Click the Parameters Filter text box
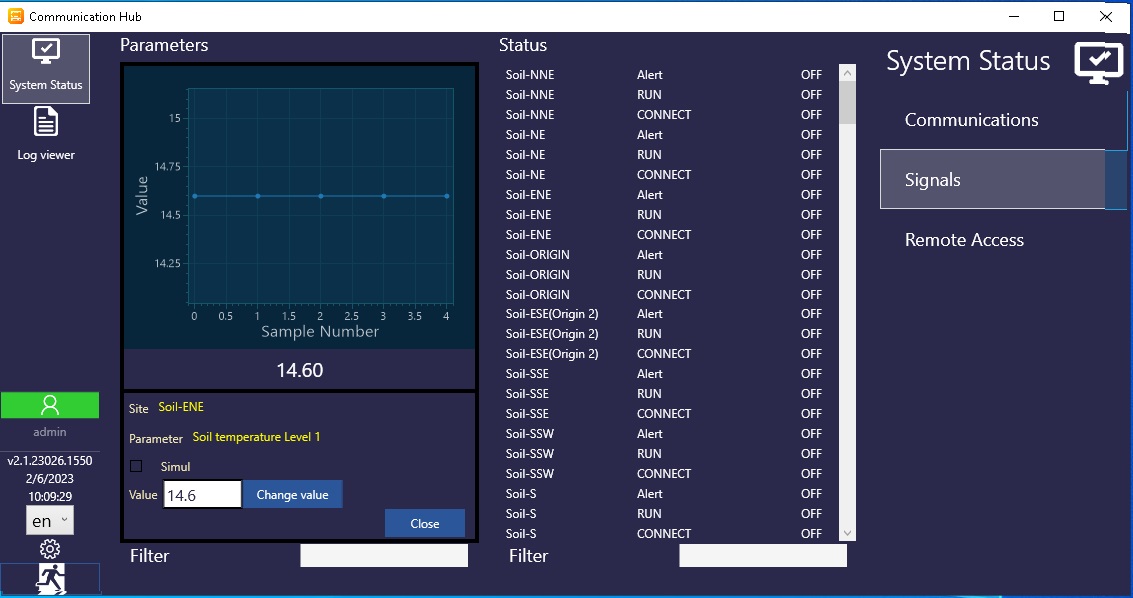This screenshot has width=1133, height=598. [384, 556]
